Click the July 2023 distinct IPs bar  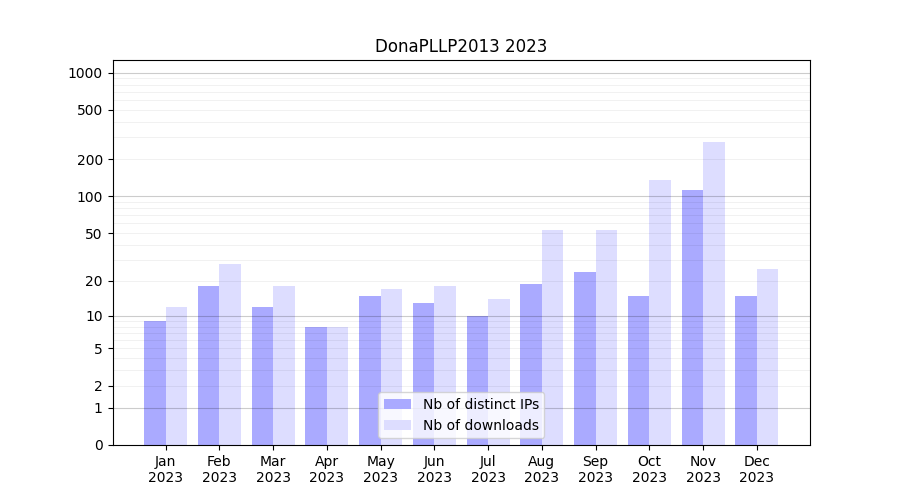(477, 380)
